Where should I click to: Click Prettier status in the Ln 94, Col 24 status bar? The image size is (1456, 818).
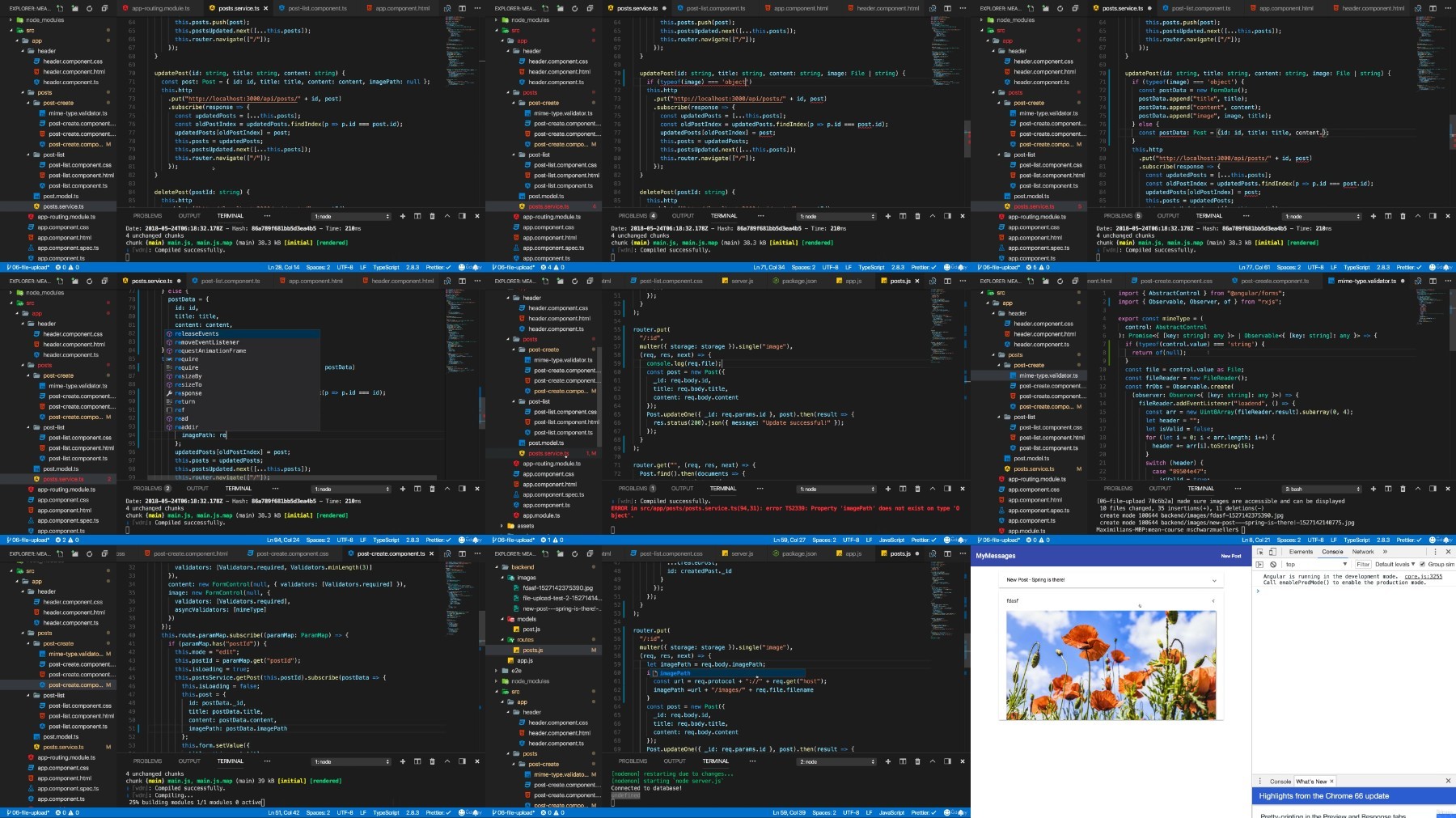[x=438, y=540]
